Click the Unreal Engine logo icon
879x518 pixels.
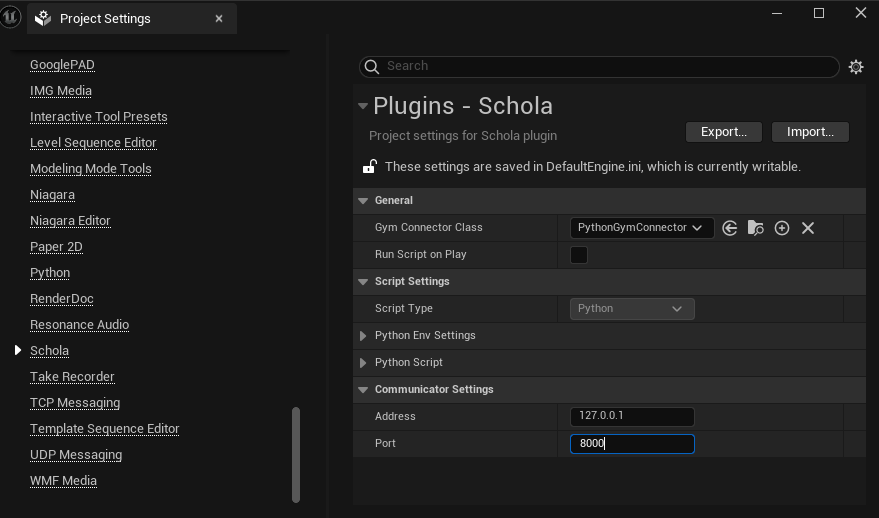click(11, 17)
